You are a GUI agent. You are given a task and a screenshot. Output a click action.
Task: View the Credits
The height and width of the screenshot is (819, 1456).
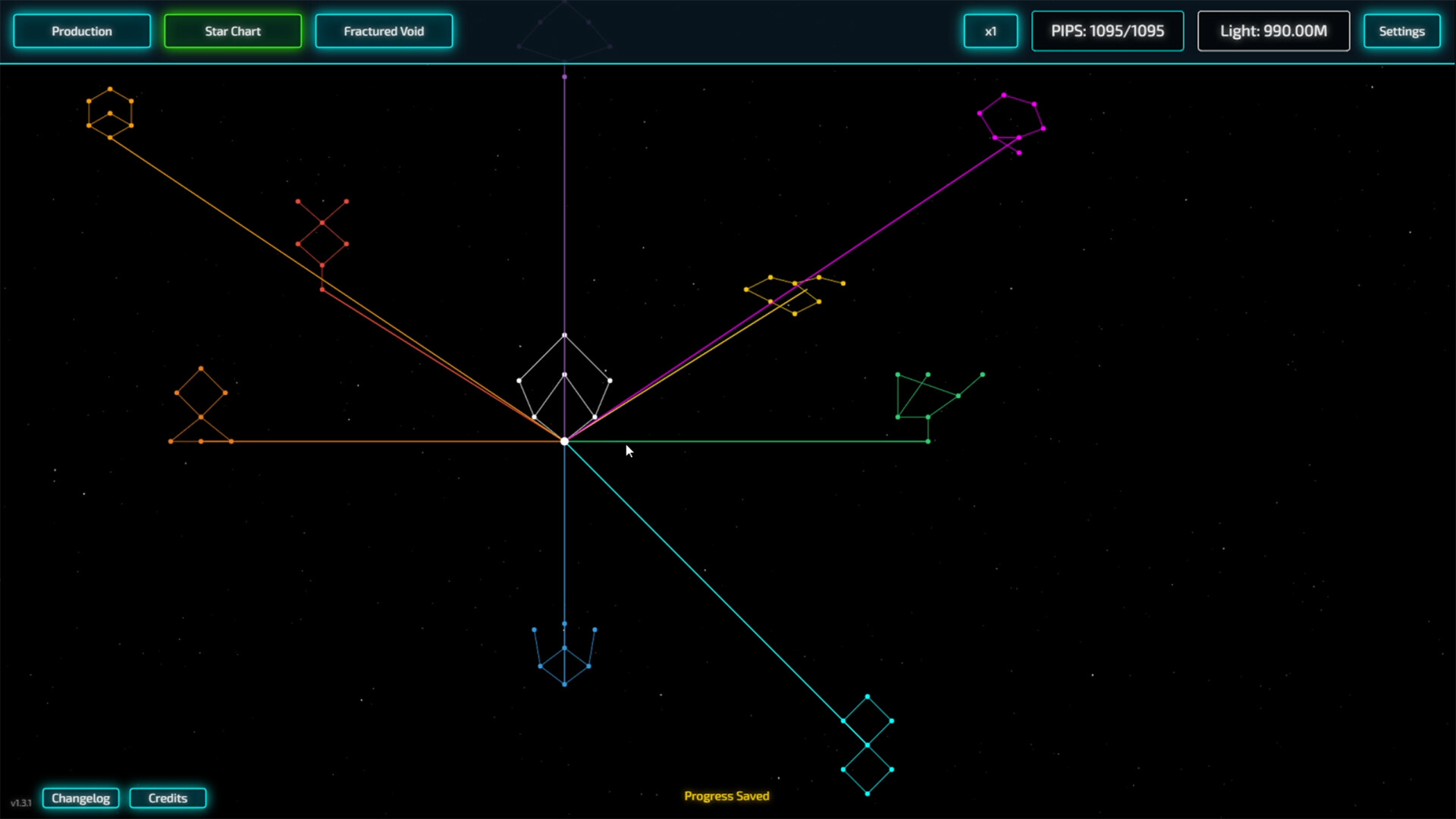point(168,798)
